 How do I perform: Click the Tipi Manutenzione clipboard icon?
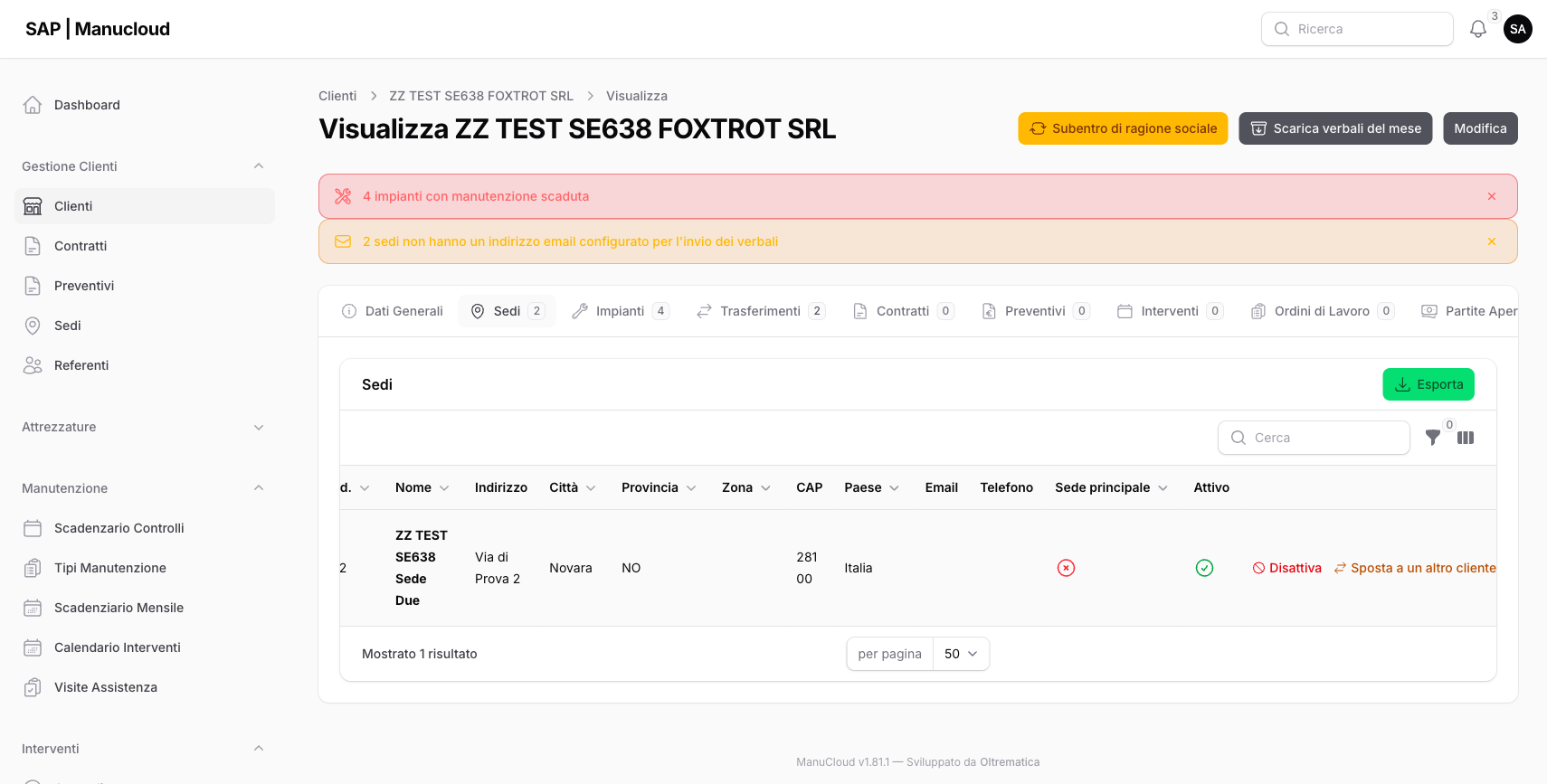coord(33,568)
